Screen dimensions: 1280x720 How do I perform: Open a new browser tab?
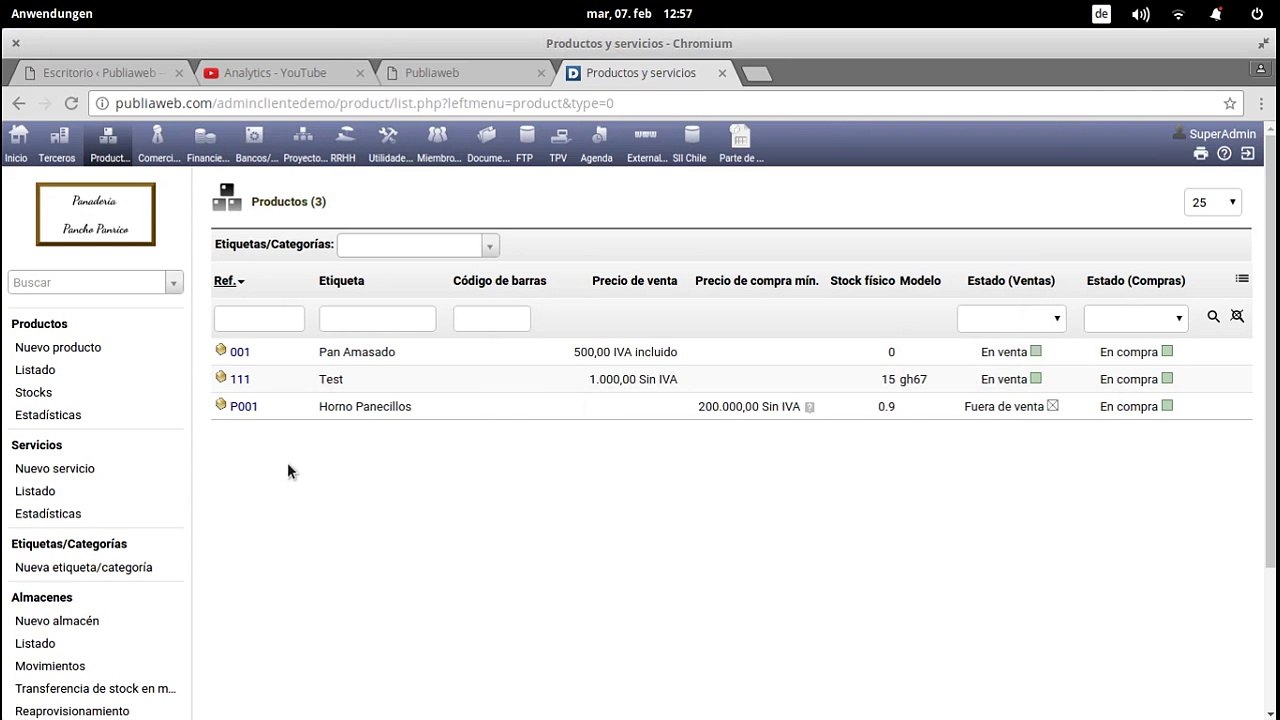coord(757,74)
